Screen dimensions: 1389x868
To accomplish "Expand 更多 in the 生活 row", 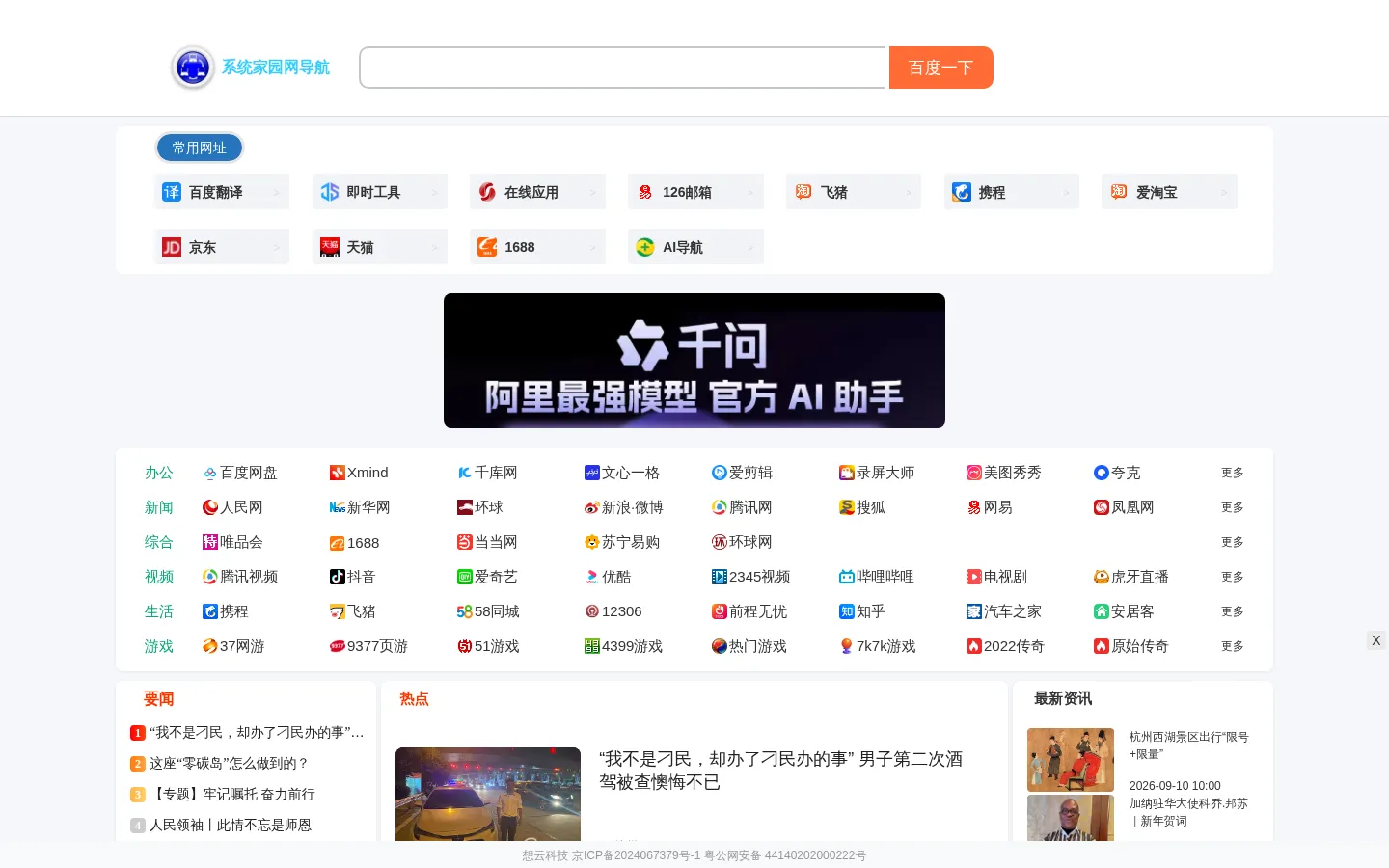I will click(1233, 611).
